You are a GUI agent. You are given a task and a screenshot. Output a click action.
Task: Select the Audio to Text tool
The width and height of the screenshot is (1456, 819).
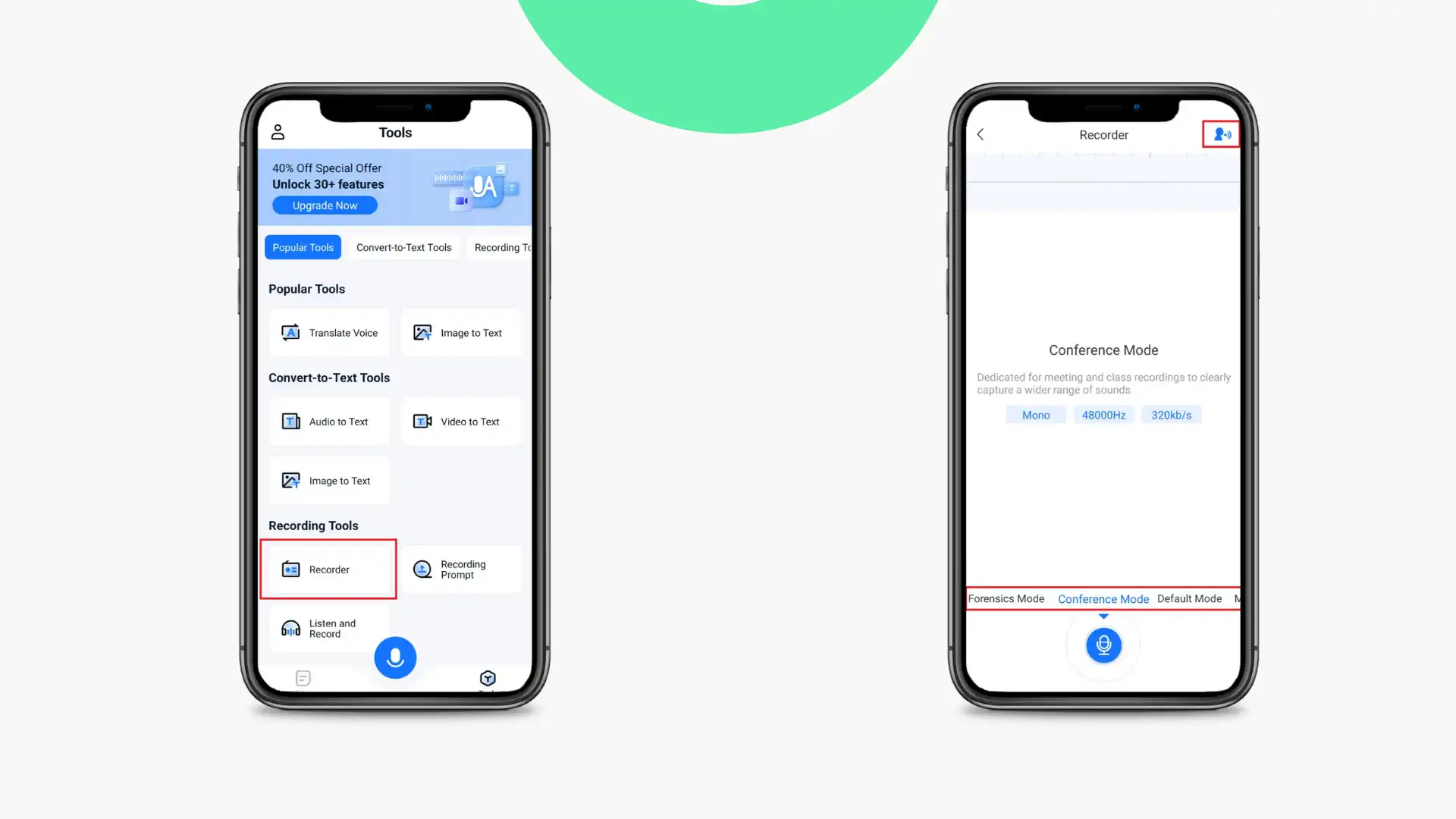coord(329,420)
